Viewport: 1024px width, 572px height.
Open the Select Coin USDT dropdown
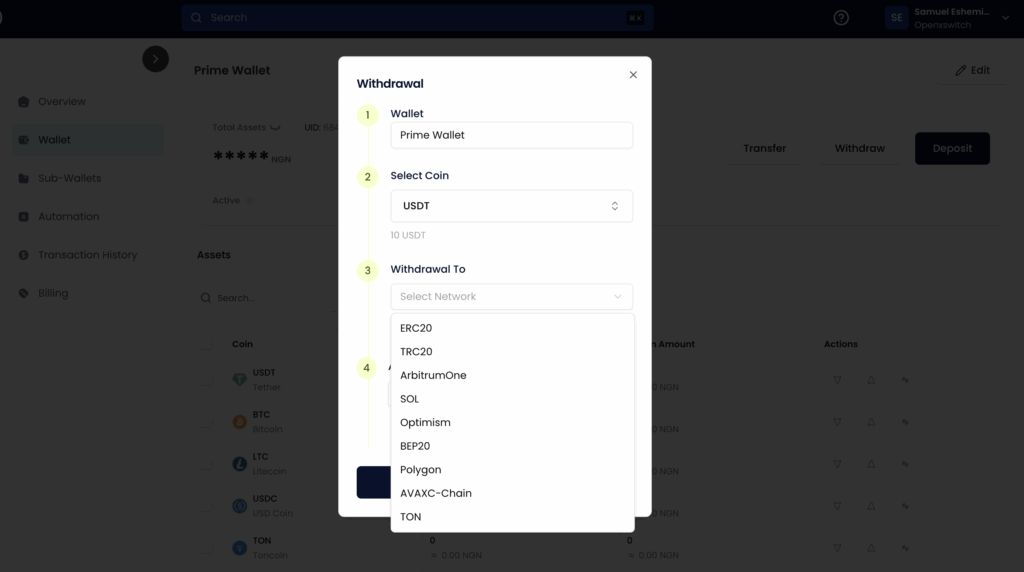(x=511, y=206)
